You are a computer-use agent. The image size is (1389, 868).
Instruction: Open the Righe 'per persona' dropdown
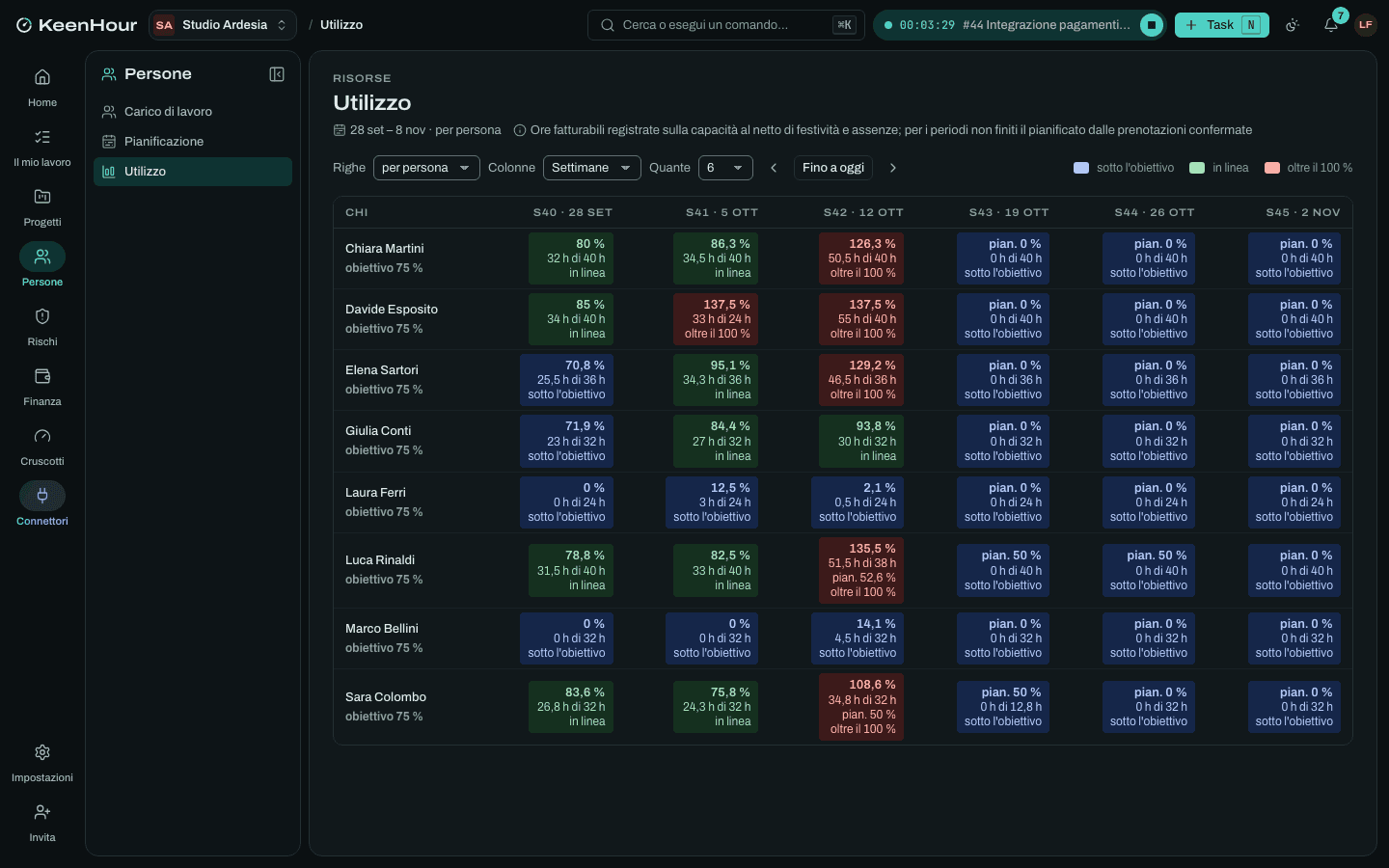click(426, 168)
